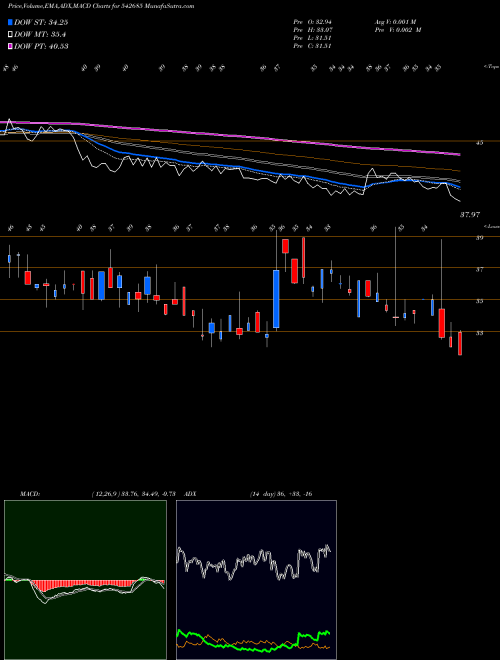Click the magenta DOW PT legend swatch
The width and height of the screenshot is (500, 660).
(11, 46)
